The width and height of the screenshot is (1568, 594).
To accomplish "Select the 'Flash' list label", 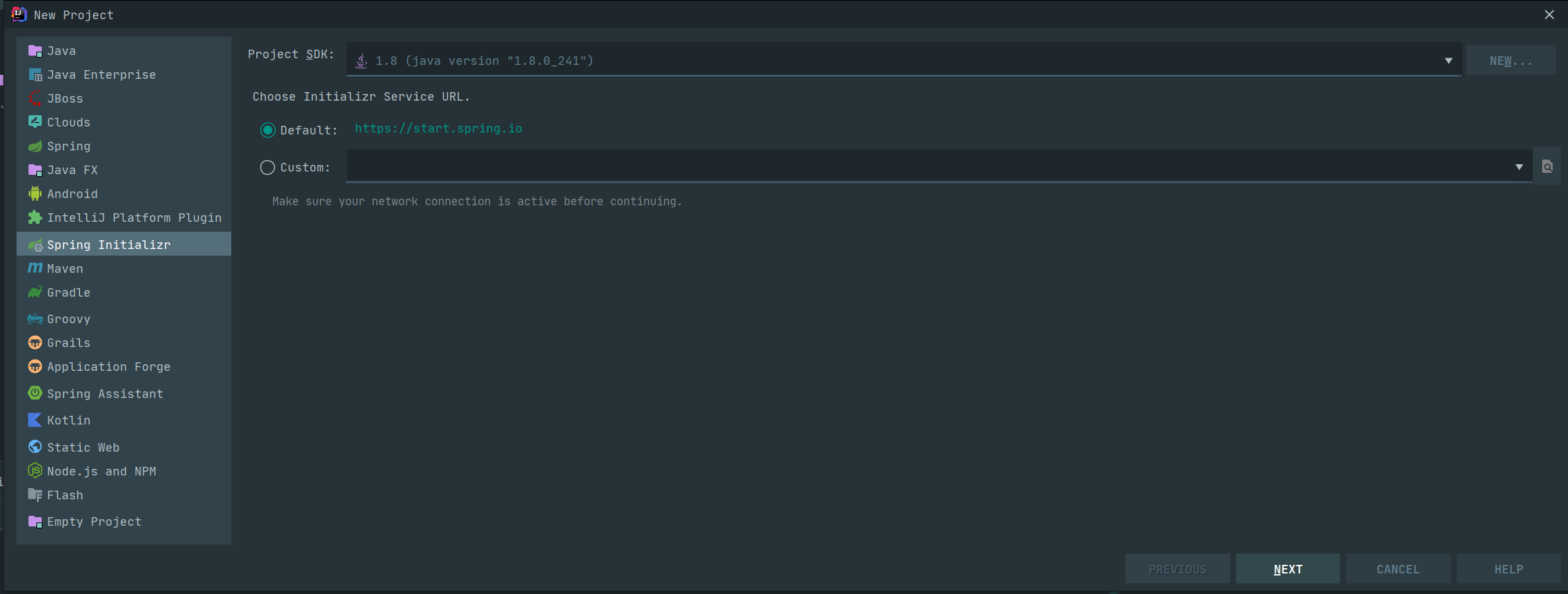I will pyautogui.click(x=65, y=495).
